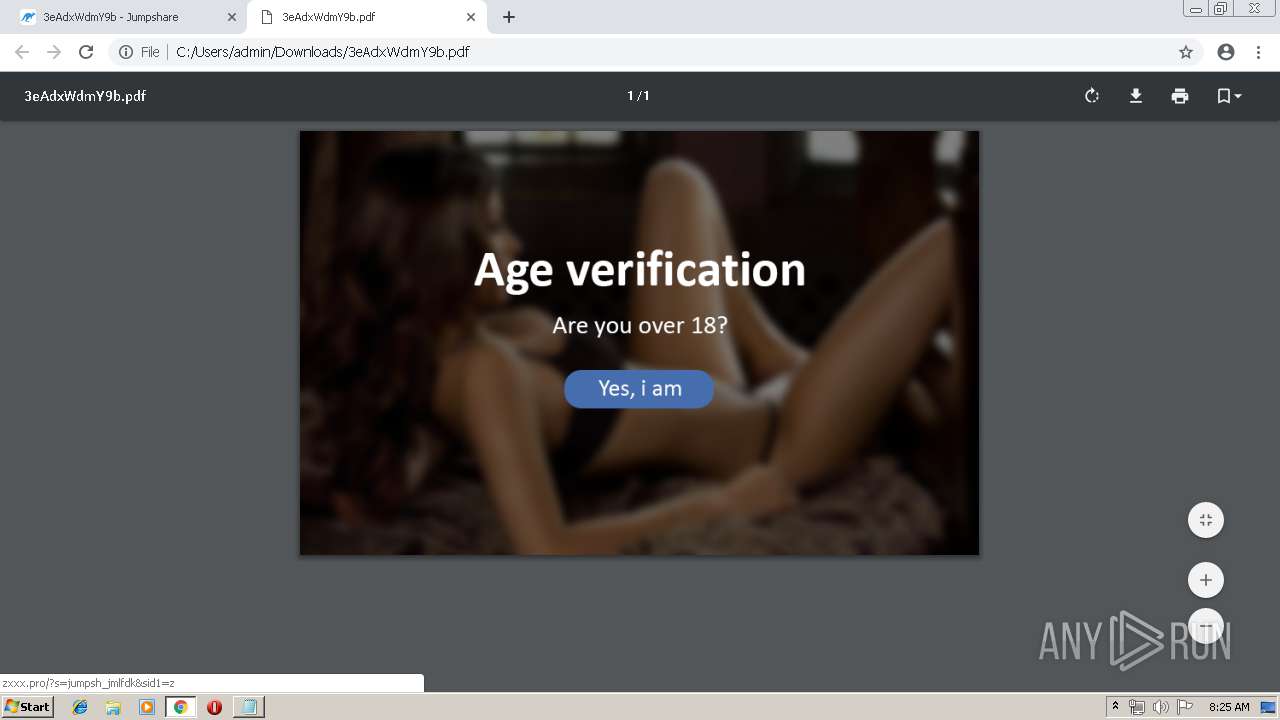Viewport: 1280px width, 720px height.
Task: Click the PDF page number indicator
Action: 639,96
